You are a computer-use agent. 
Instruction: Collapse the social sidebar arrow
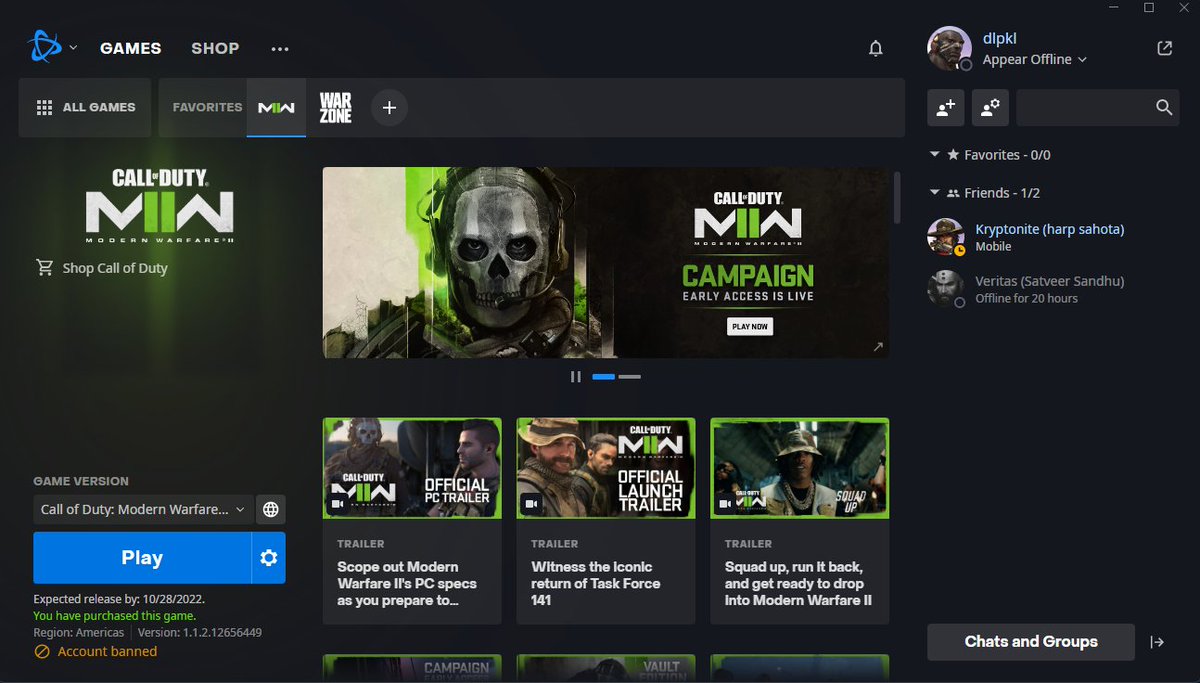(1157, 642)
